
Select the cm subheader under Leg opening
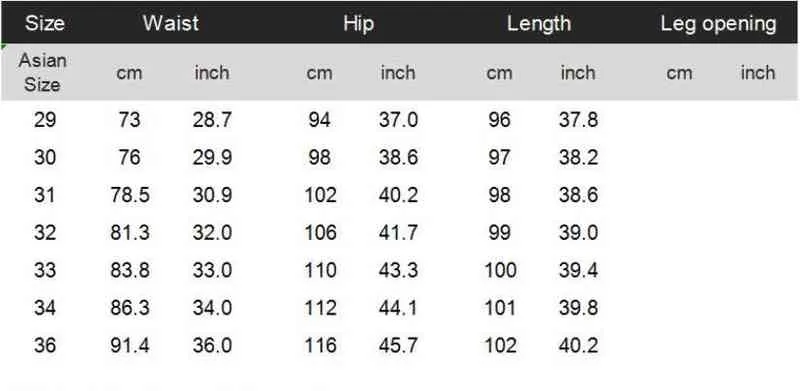coord(679,73)
